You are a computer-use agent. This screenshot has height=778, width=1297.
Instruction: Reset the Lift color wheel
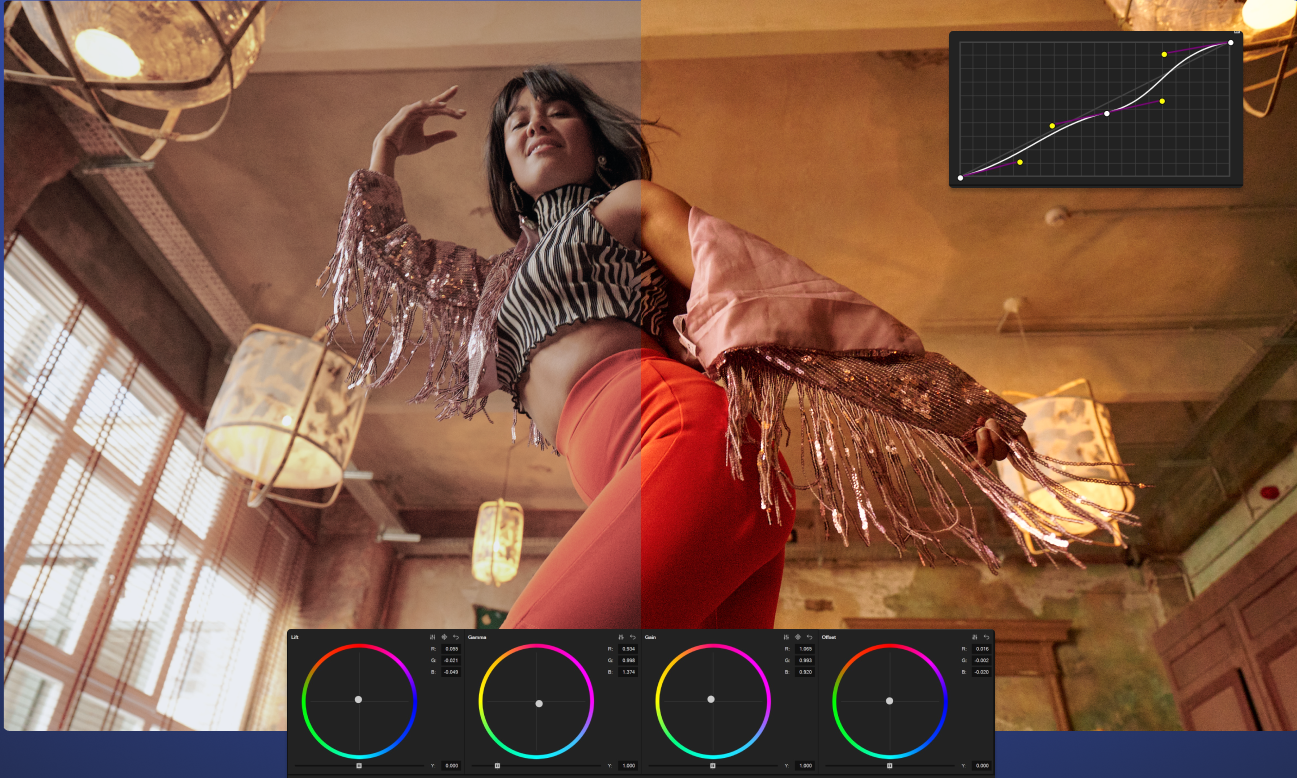click(456, 637)
